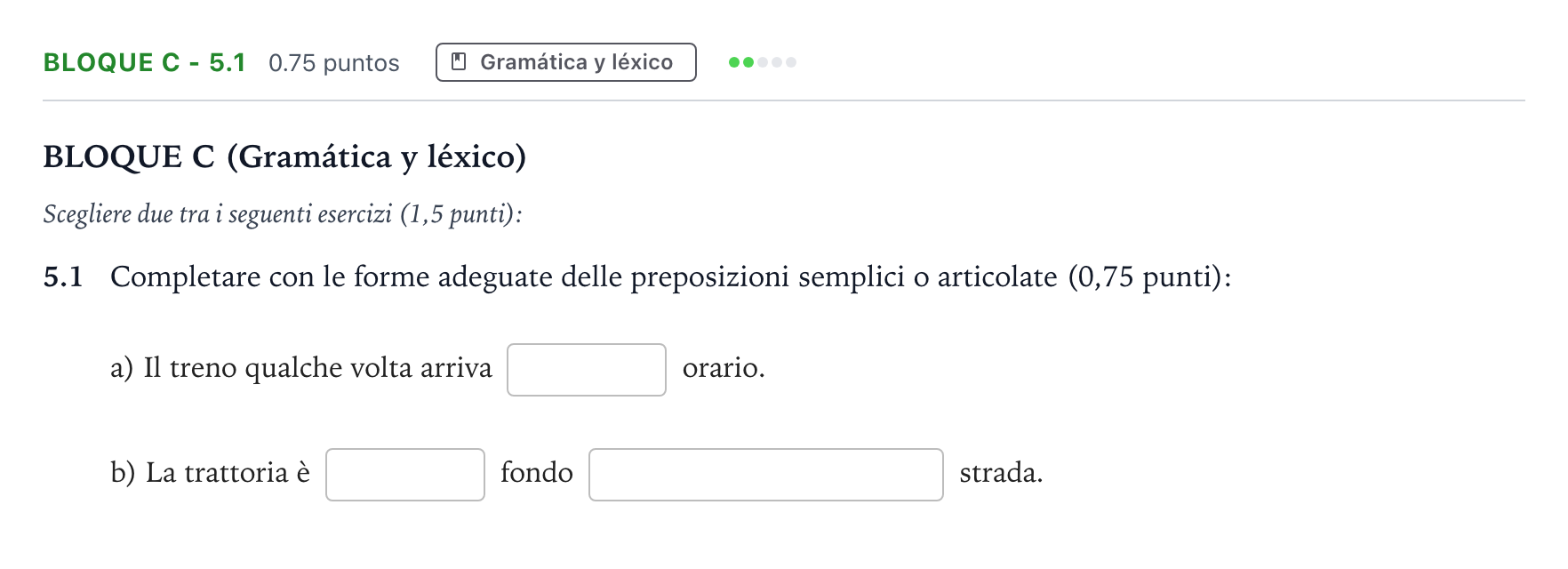Click the fourth gray difficulty dot

coord(777,62)
